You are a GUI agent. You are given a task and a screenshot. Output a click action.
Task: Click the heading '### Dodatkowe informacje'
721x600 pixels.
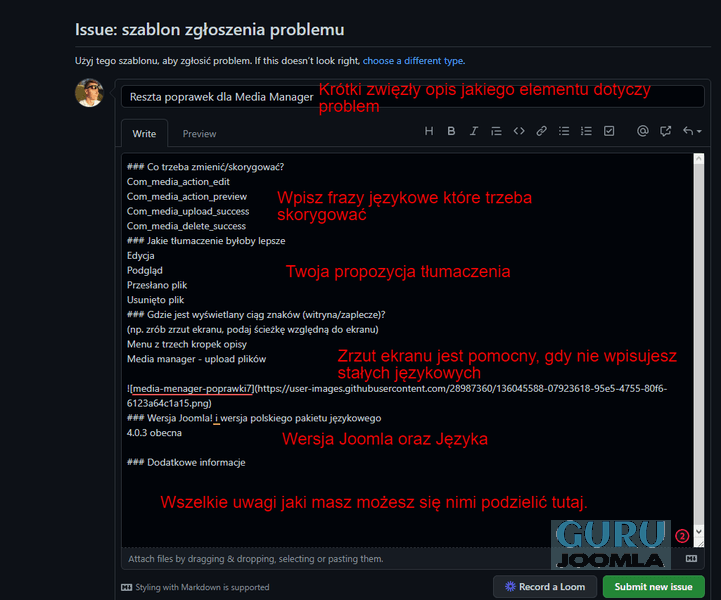tap(186, 462)
